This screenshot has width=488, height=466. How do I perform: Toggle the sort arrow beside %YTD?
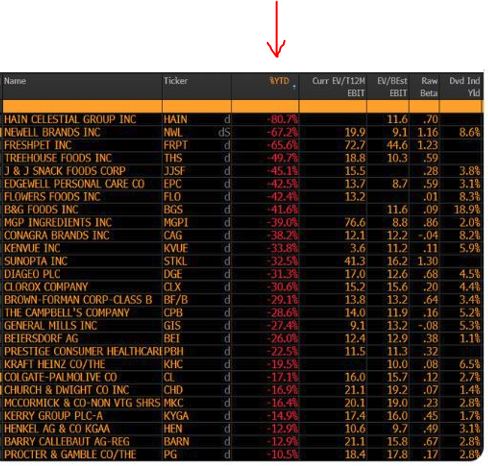coord(294,87)
